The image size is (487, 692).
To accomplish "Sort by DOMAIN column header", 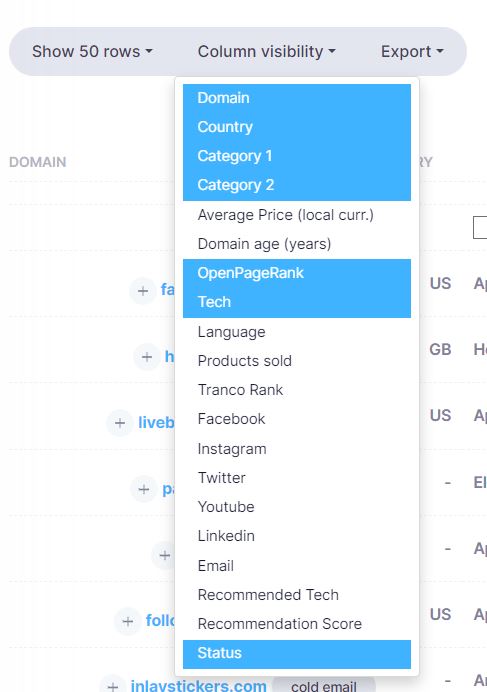I will [38, 162].
